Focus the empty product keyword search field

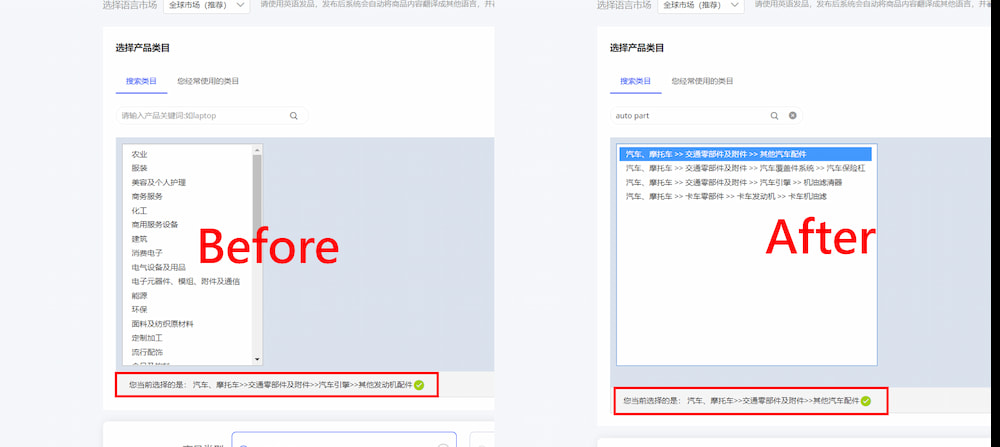point(212,116)
